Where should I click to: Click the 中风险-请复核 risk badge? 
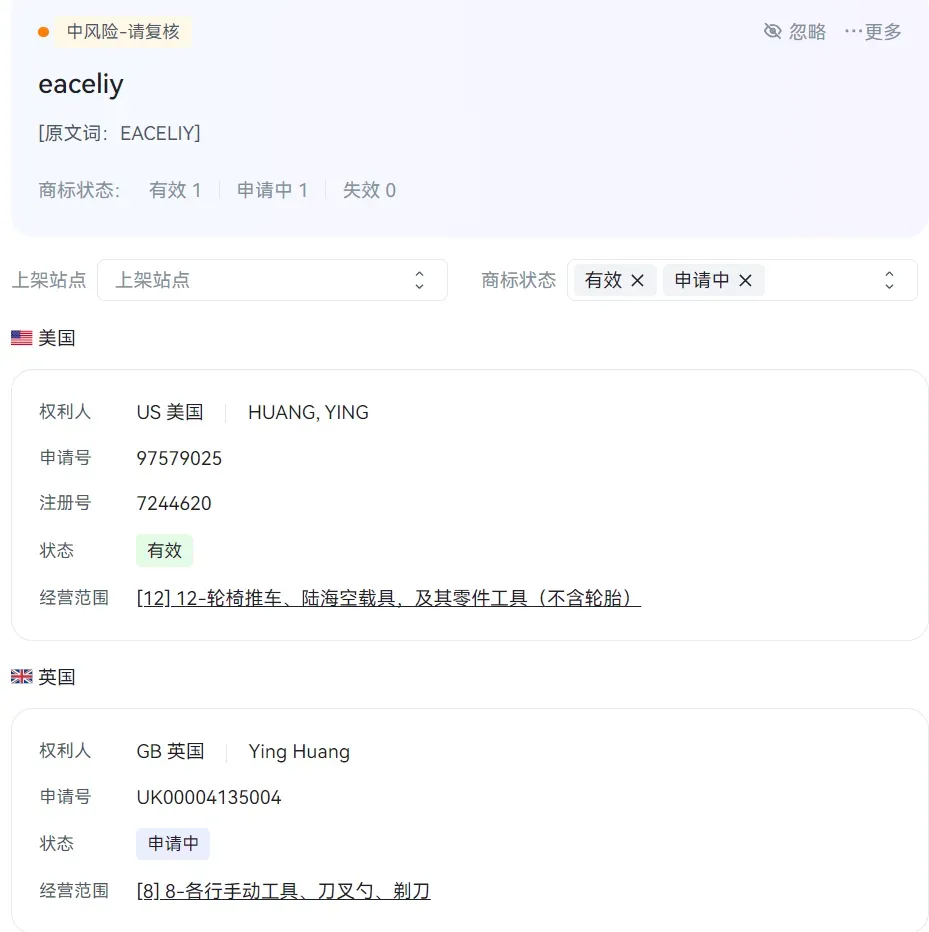tap(123, 32)
